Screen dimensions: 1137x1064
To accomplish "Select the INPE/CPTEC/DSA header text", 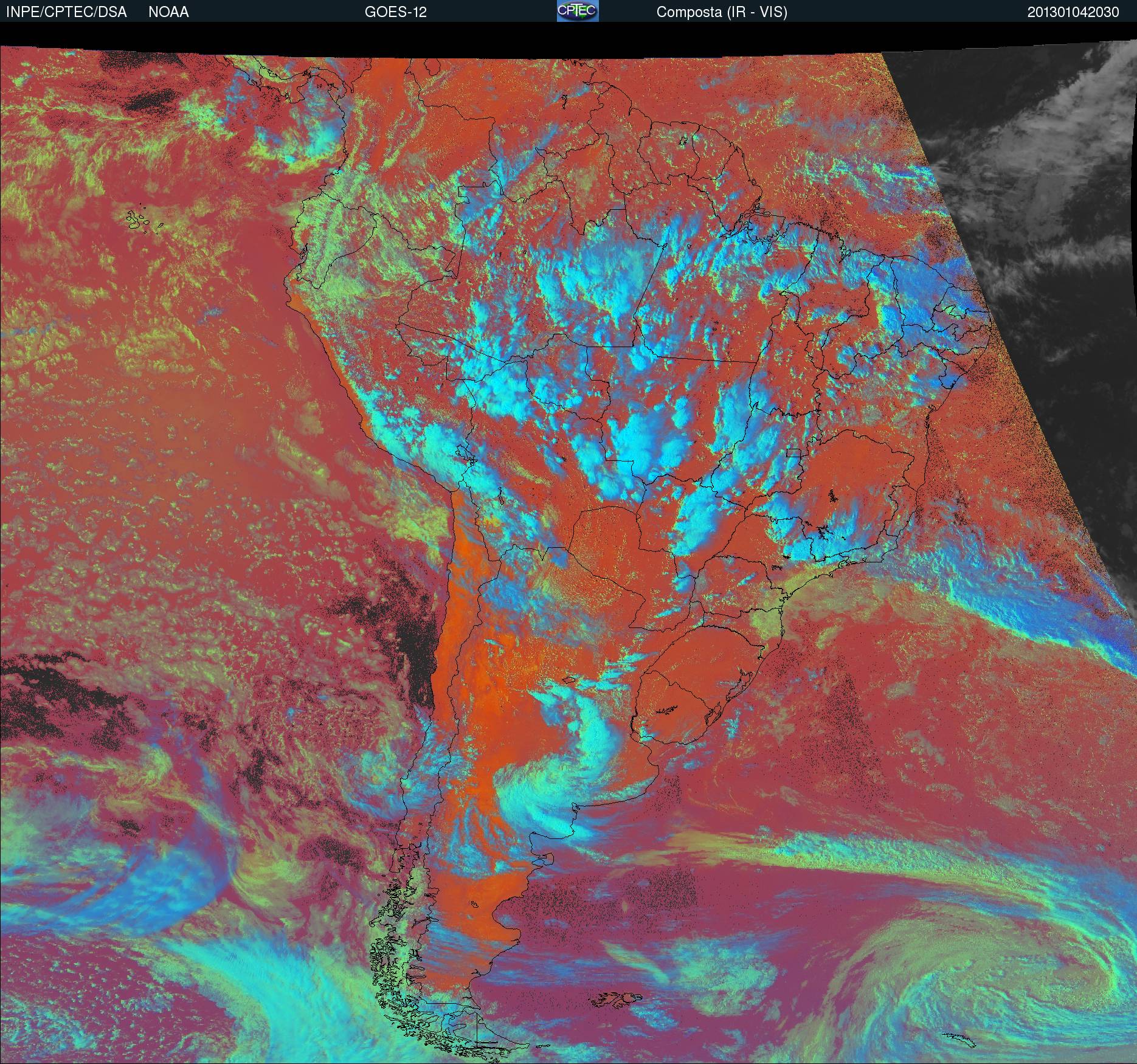I will tap(66, 12).
